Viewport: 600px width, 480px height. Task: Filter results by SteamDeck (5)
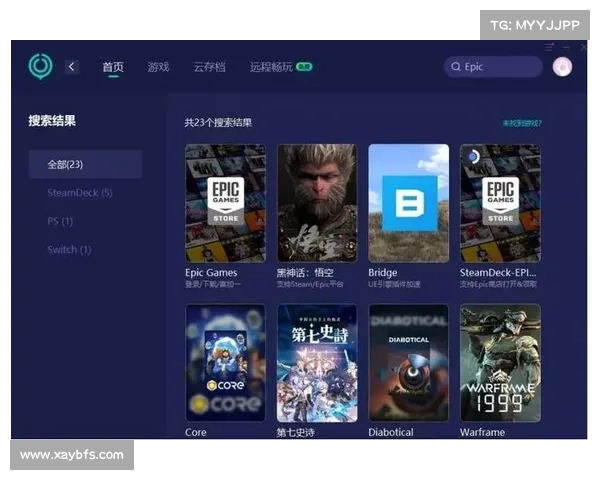pyautogui.click(x=80, y=193)
